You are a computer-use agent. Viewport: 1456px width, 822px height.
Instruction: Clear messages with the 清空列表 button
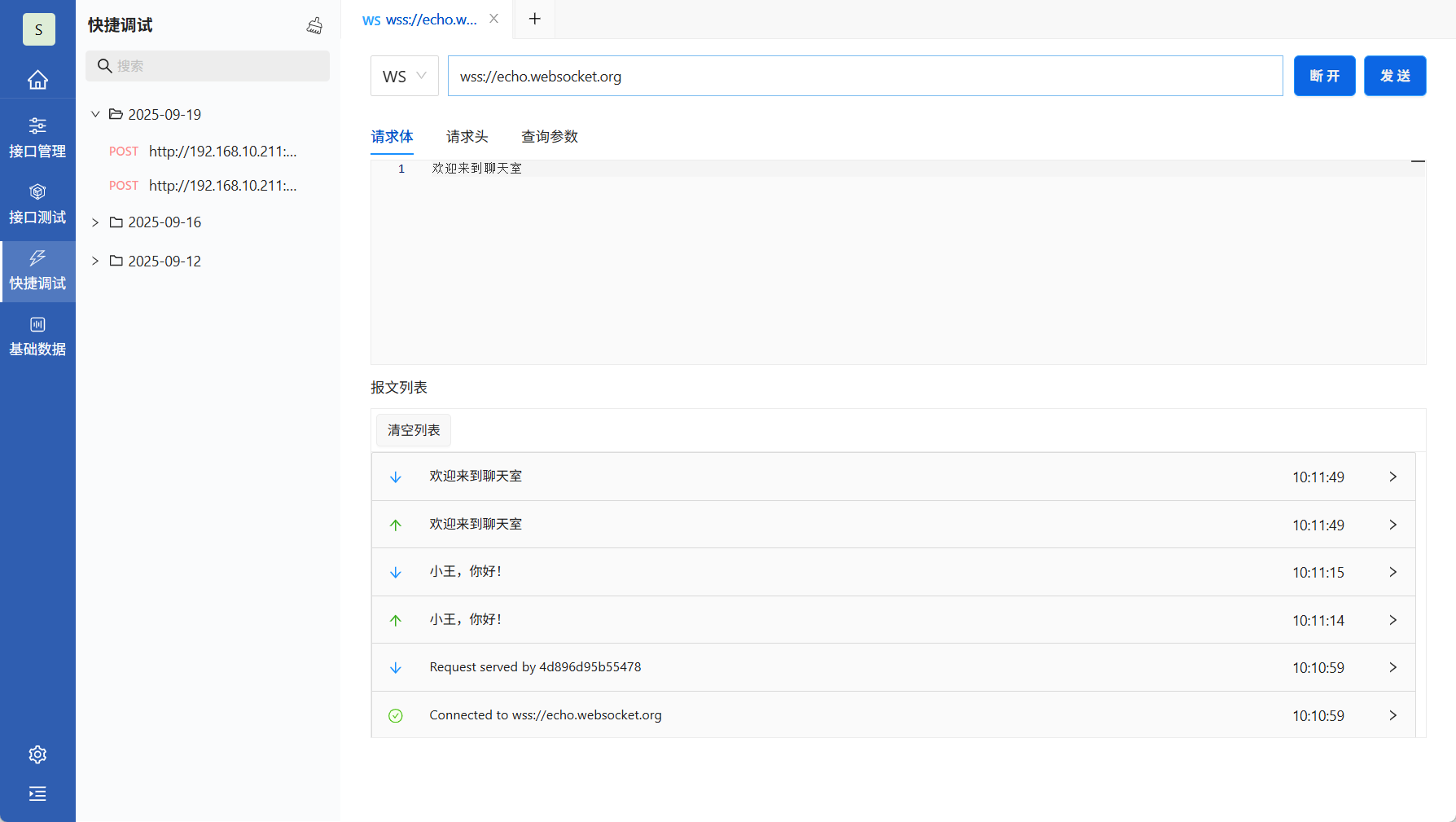click(x=413, y=430)
